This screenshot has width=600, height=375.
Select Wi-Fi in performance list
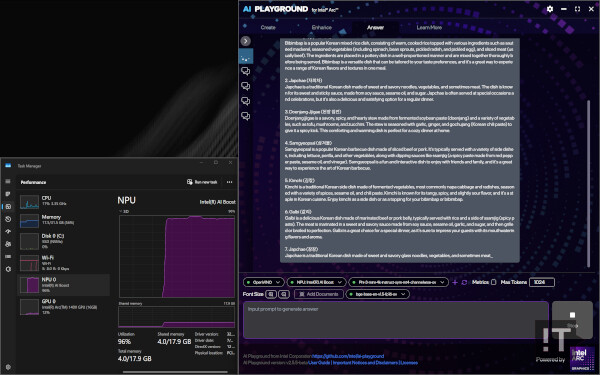(x=64, y=263)
